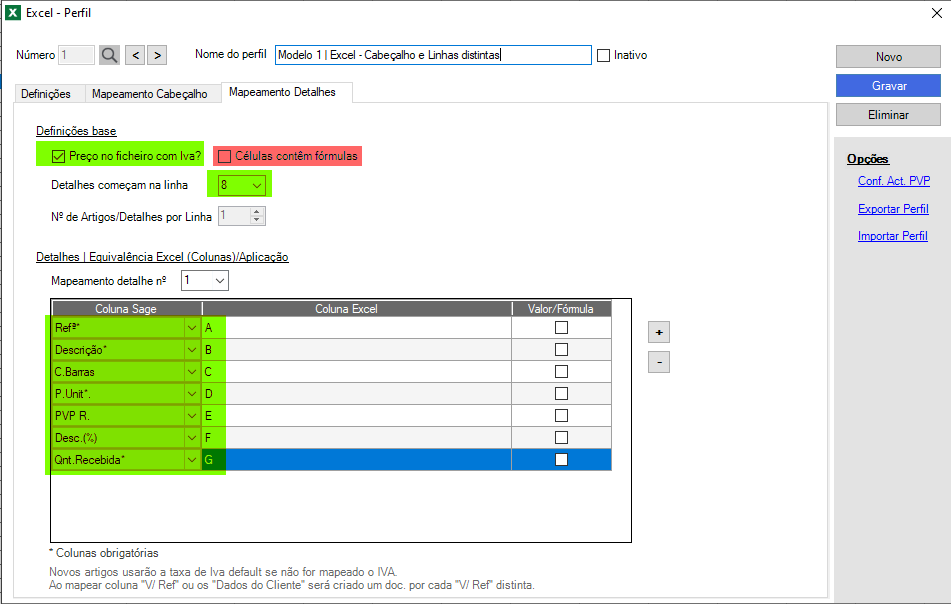Add a mapping row with plus button
The image size is (951, 604).
tap(659, 332)
